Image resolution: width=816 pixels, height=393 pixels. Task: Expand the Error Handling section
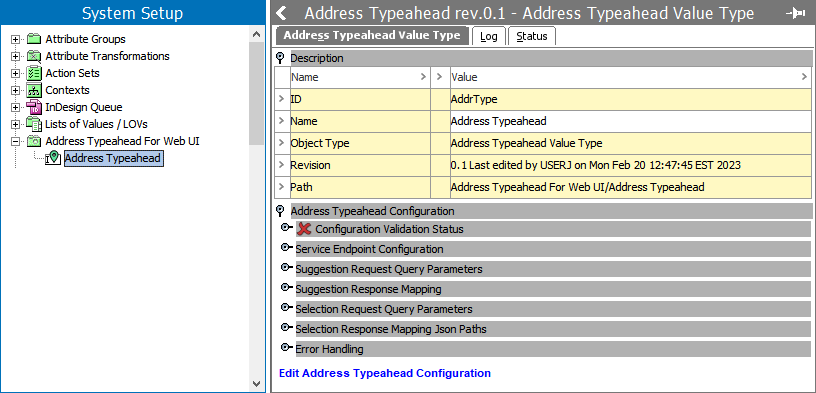(286, 347)
